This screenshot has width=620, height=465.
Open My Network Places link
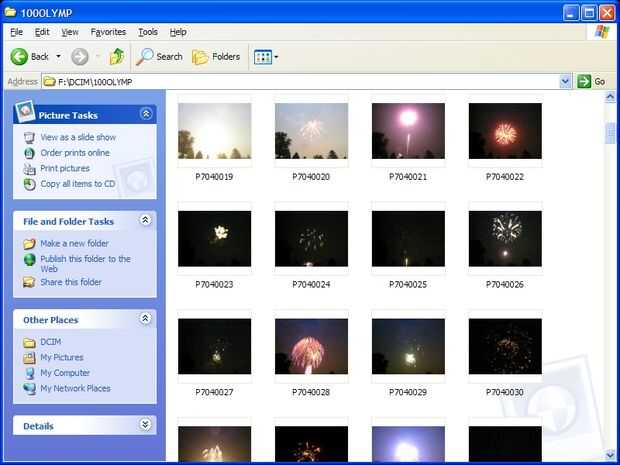[76, 389]
